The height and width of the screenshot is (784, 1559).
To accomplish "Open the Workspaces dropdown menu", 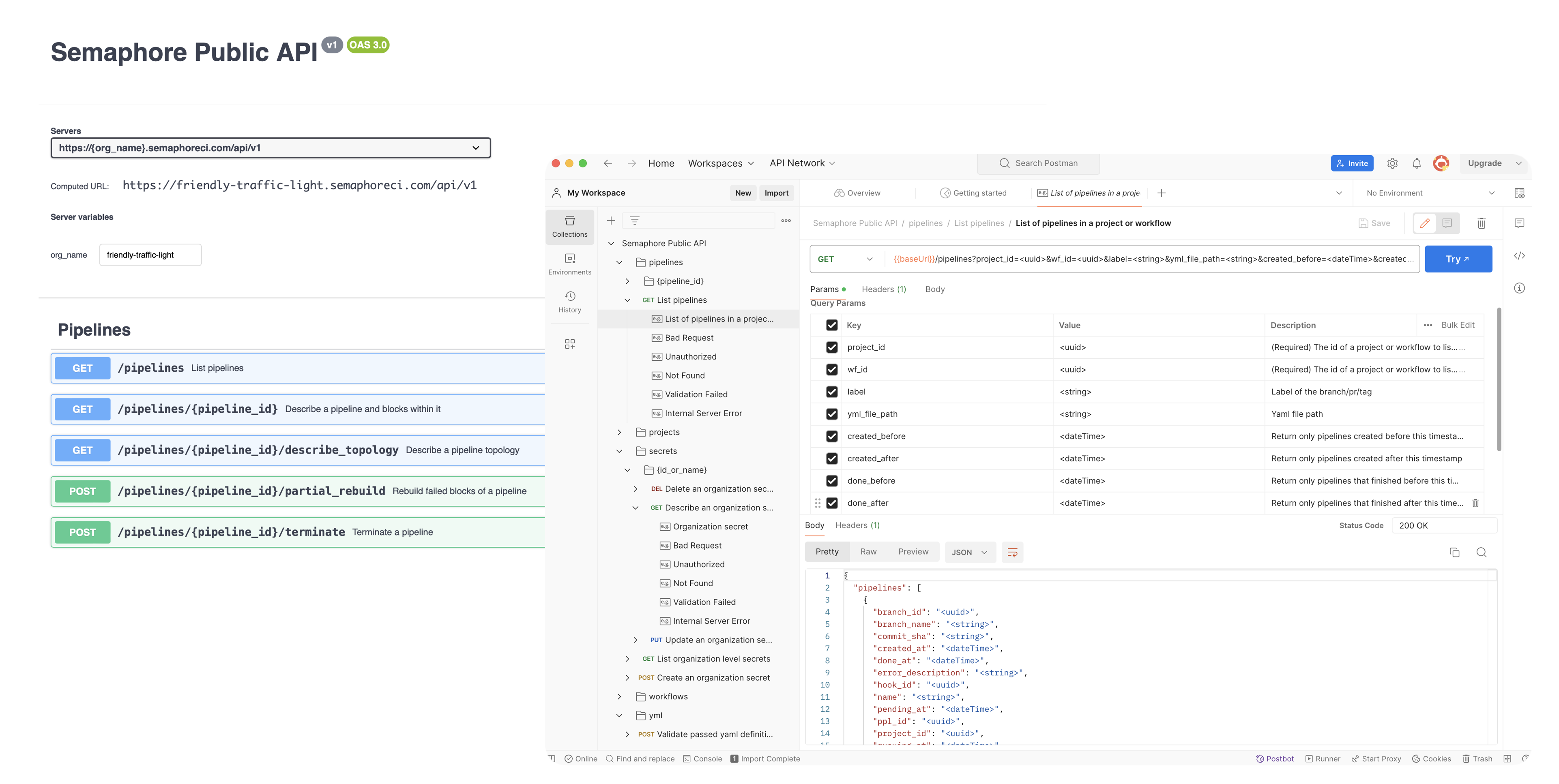I will click(721, 163).
